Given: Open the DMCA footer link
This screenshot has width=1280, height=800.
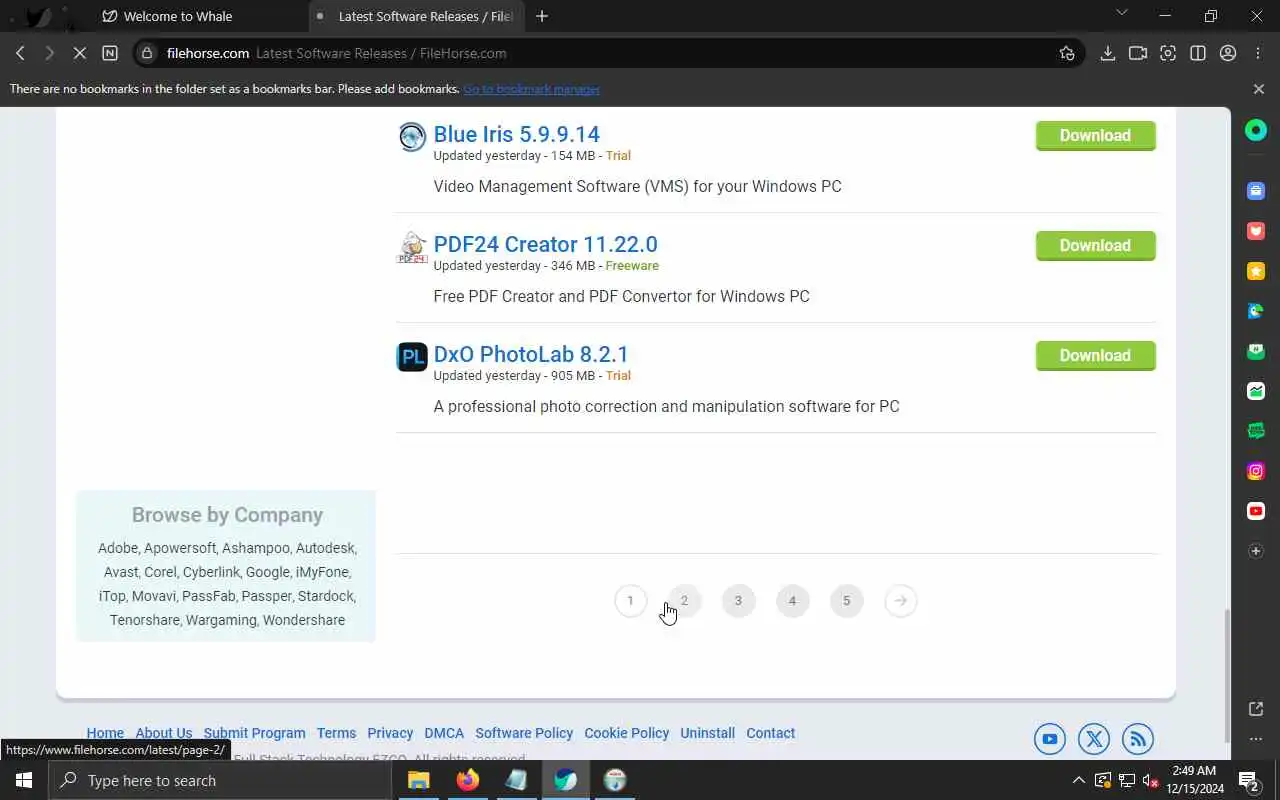Looking at the screenshot, I should tap(444, 733).
